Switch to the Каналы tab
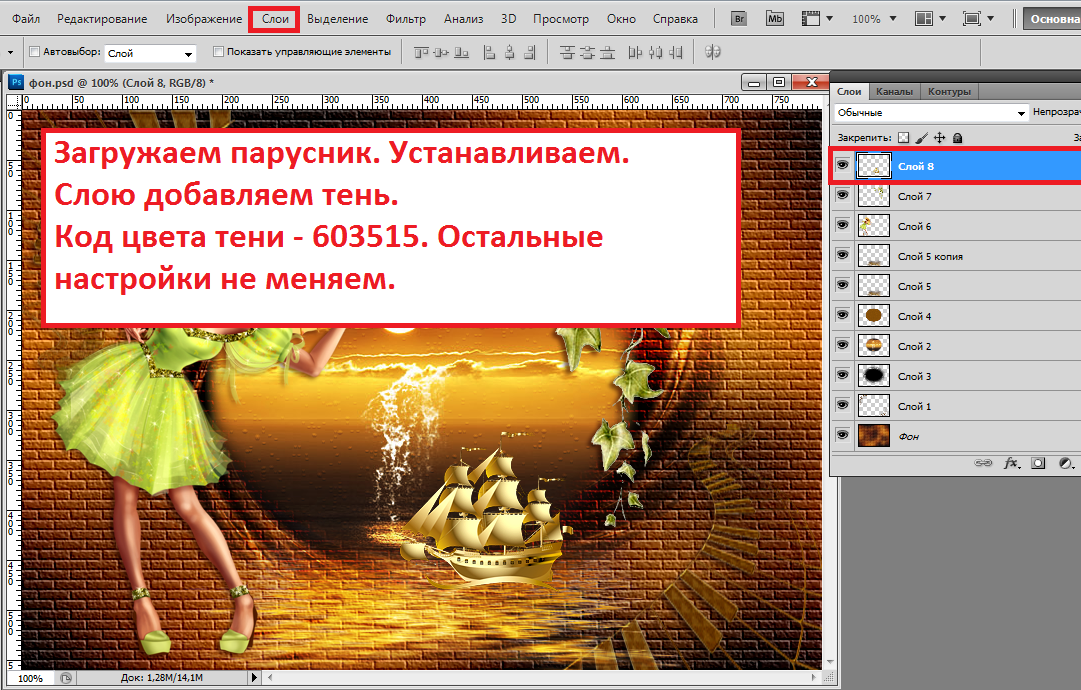The image size is (1081, 690). tap(893, 92)
